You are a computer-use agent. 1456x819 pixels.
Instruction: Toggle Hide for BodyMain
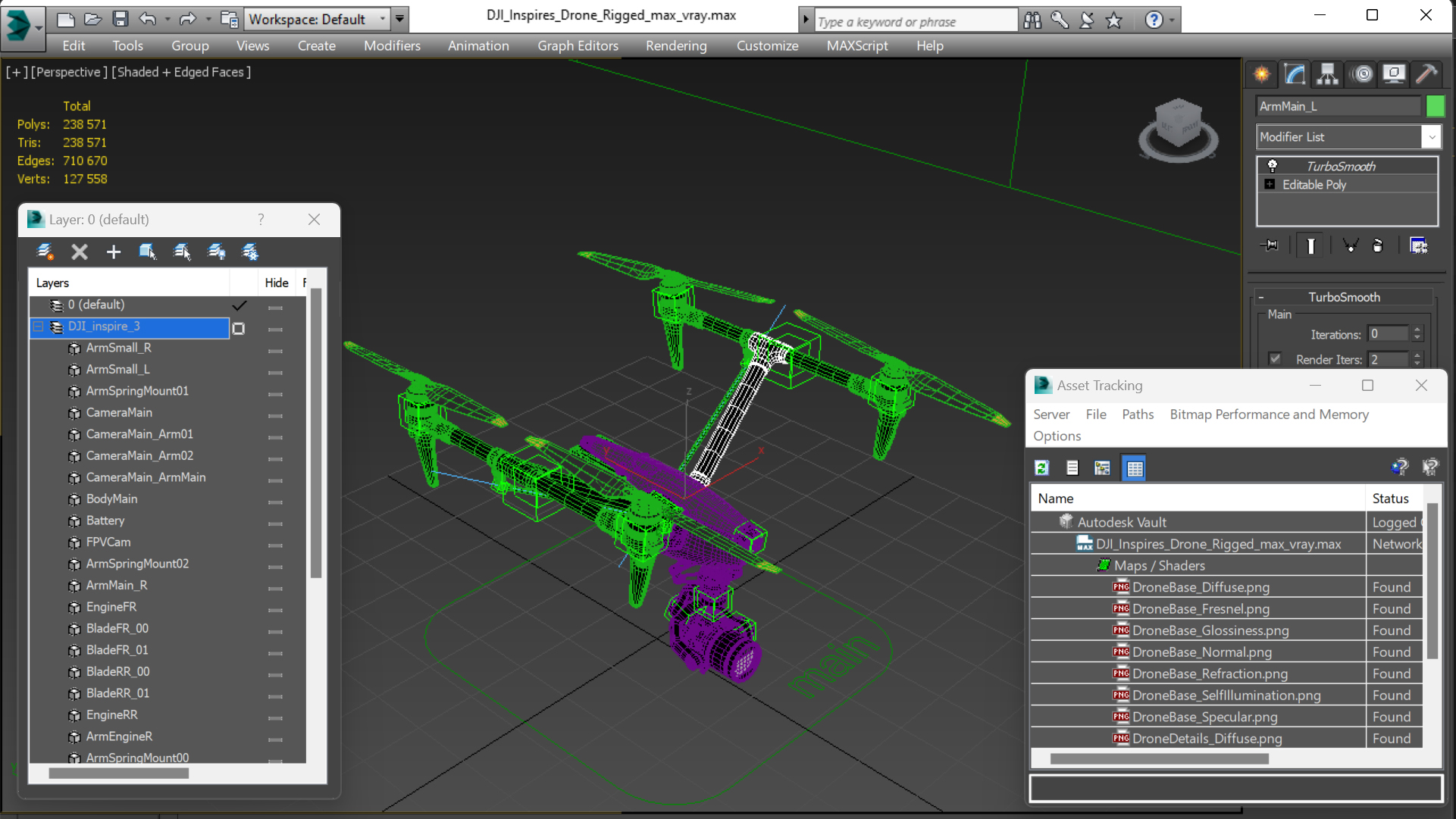pos(275,502)
